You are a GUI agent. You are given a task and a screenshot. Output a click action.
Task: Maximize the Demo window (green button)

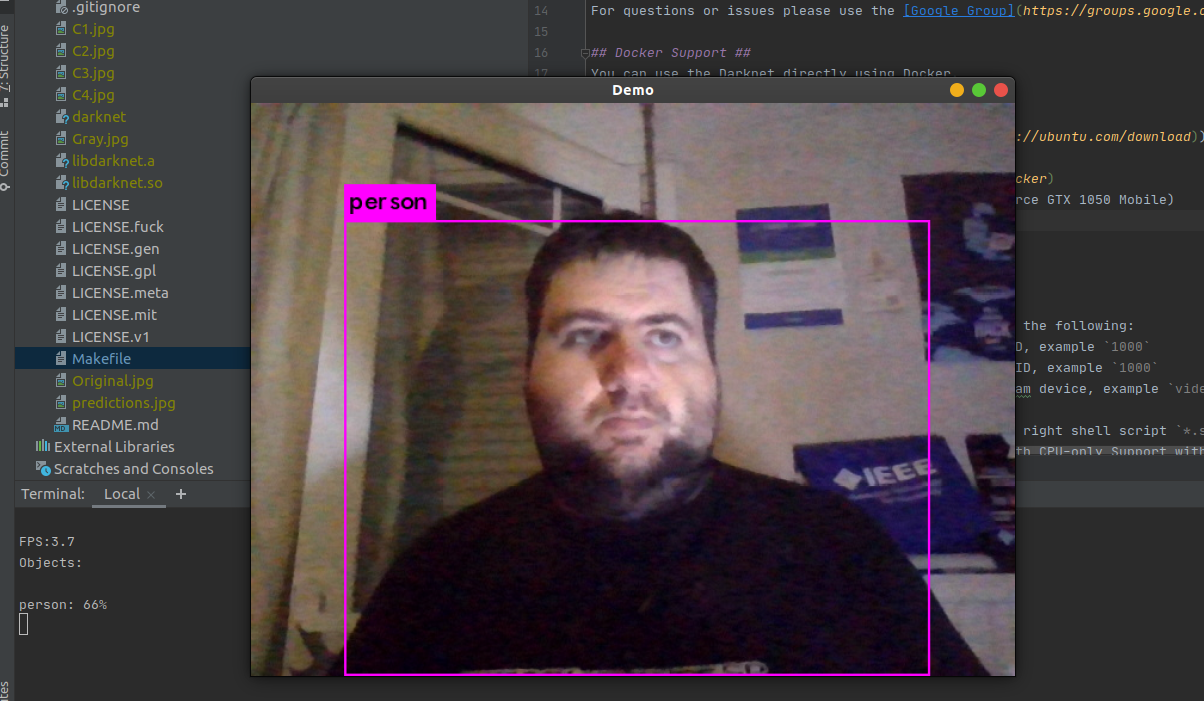click(979, 90)
